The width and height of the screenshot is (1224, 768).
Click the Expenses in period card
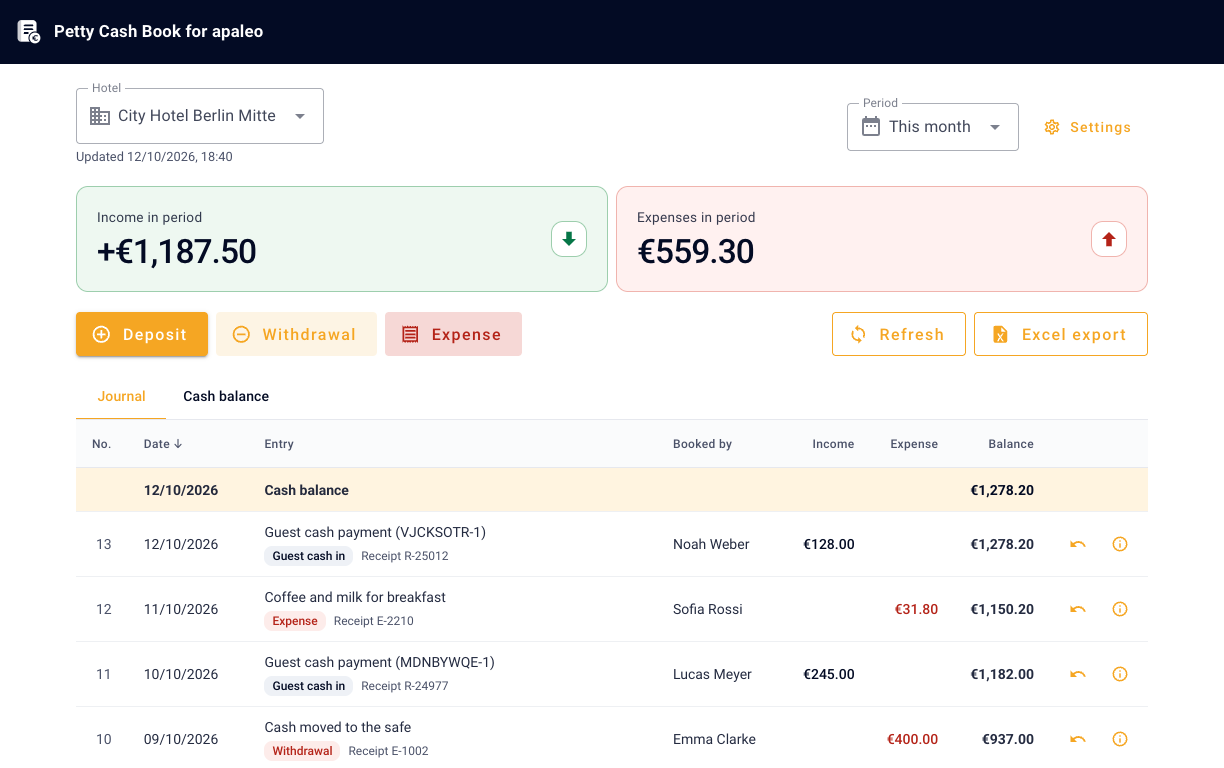(x=882, y=239)
